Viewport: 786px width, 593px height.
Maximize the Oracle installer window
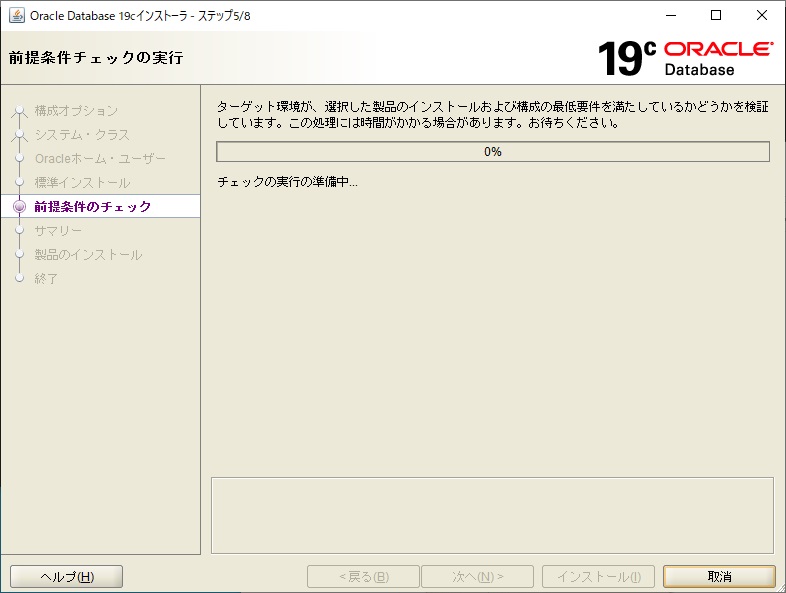(x=716, y=16)
